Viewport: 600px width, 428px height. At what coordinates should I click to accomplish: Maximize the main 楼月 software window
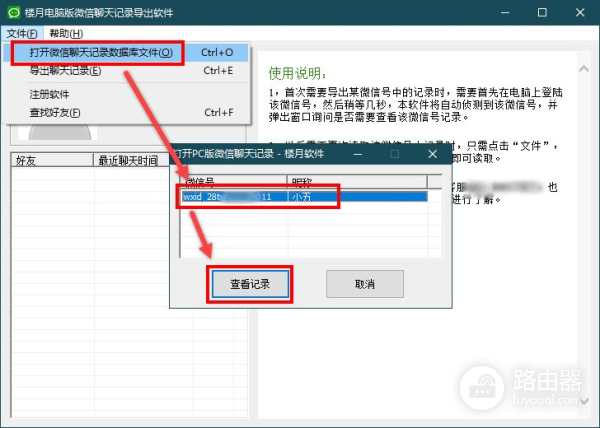coord(542,13)
